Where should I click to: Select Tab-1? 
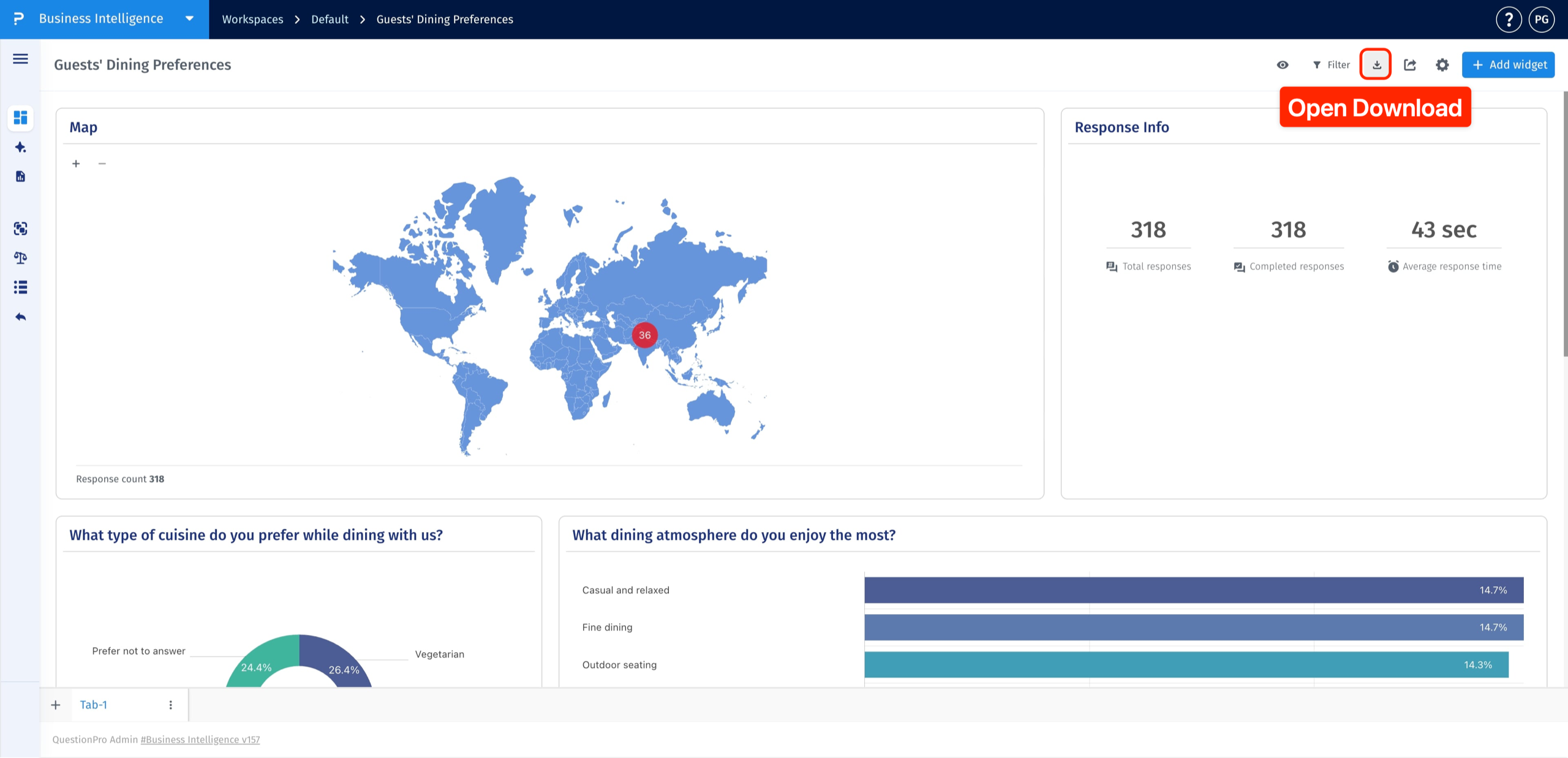[x=94, y=705]
